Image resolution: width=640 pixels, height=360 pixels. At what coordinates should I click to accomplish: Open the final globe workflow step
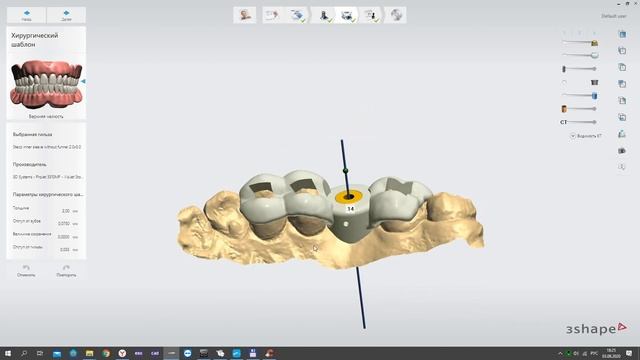[x=396, y=15]
